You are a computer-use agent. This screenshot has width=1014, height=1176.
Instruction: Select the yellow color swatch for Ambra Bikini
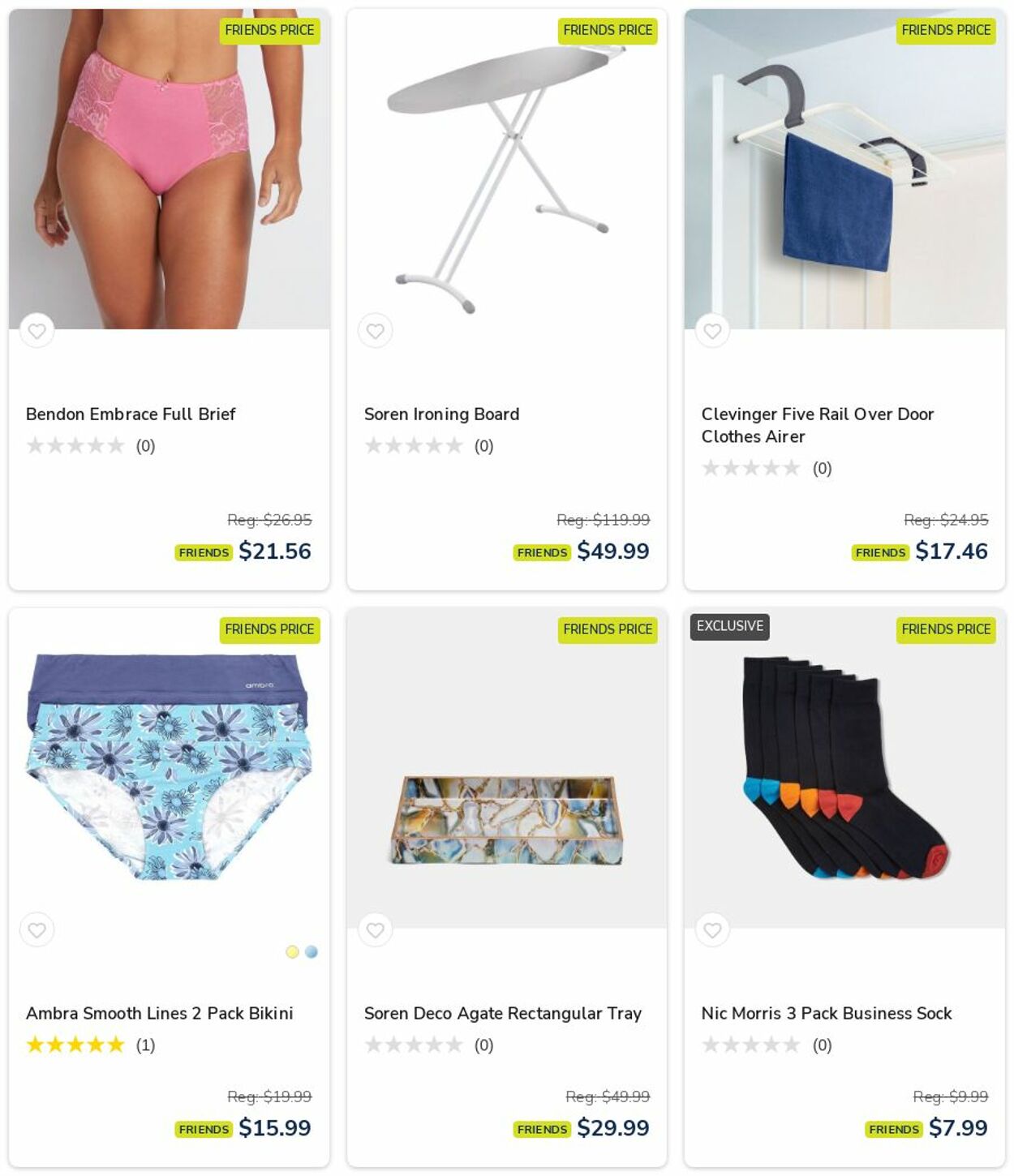point(292,952)
